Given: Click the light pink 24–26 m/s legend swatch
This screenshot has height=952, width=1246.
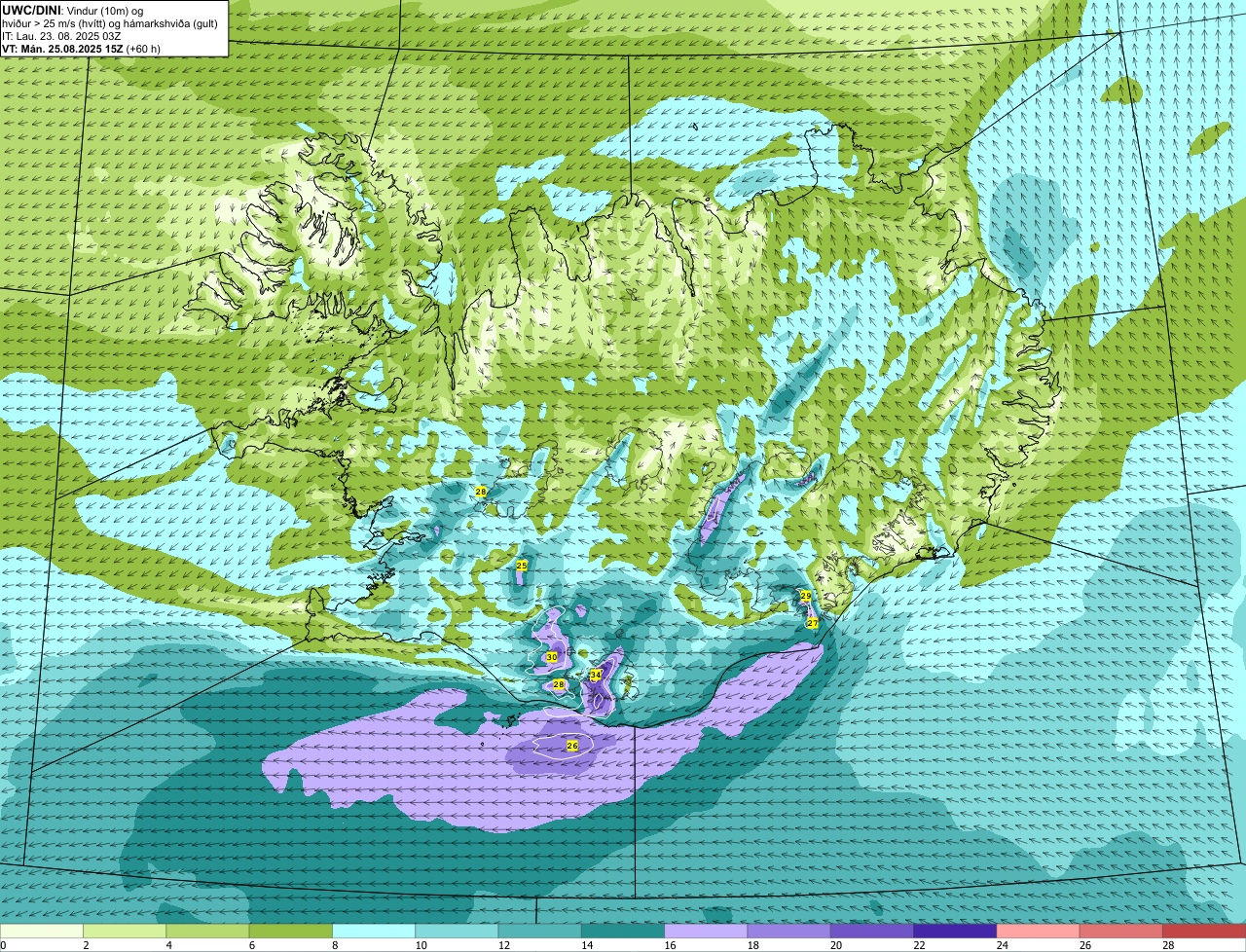Looking at the screenshot, I should (x=1039, y=932).
